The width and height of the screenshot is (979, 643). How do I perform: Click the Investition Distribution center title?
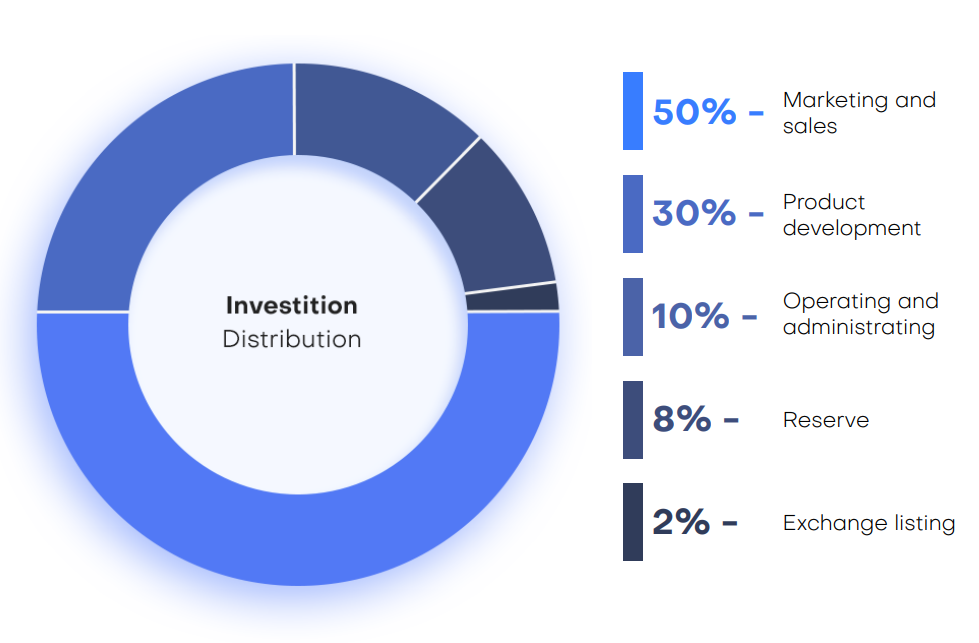[292, 323]
